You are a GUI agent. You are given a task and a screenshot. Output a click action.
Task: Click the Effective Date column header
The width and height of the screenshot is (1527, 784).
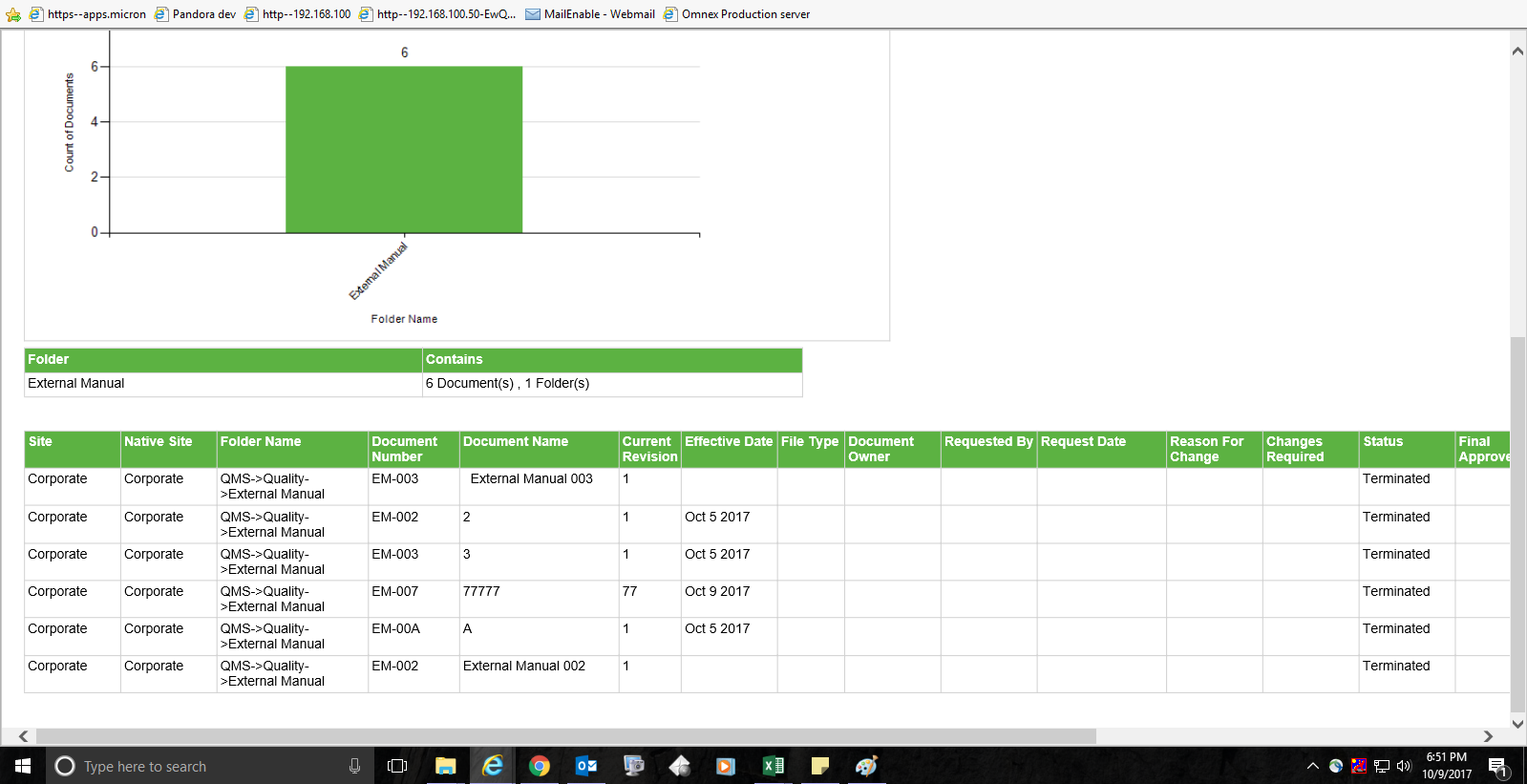(x=729, y=449)
